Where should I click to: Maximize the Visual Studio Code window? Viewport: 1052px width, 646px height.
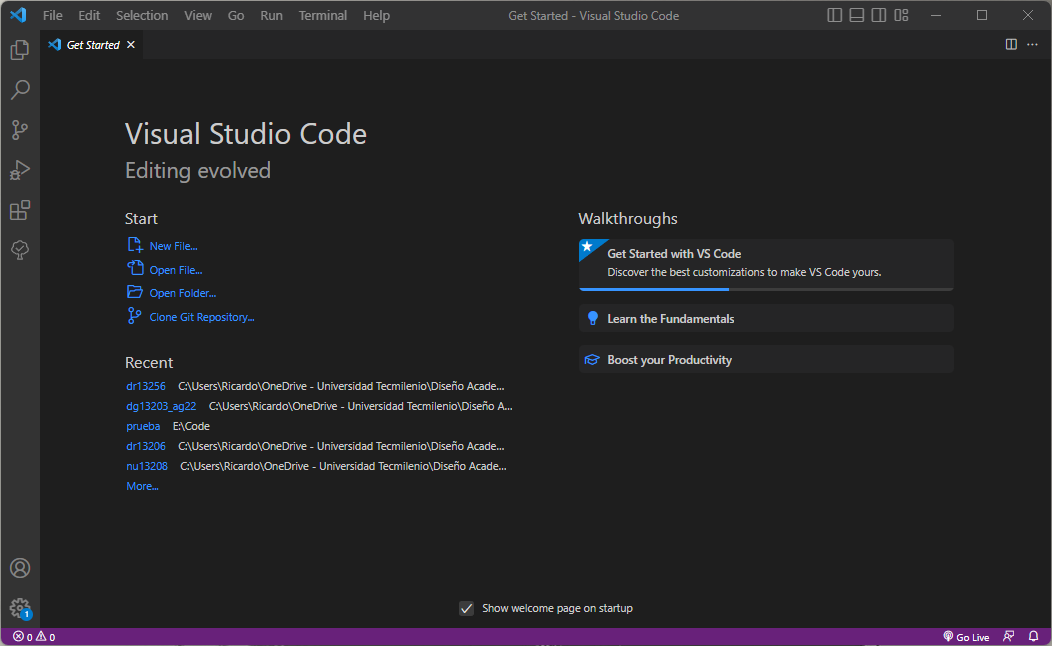point(982,15)
